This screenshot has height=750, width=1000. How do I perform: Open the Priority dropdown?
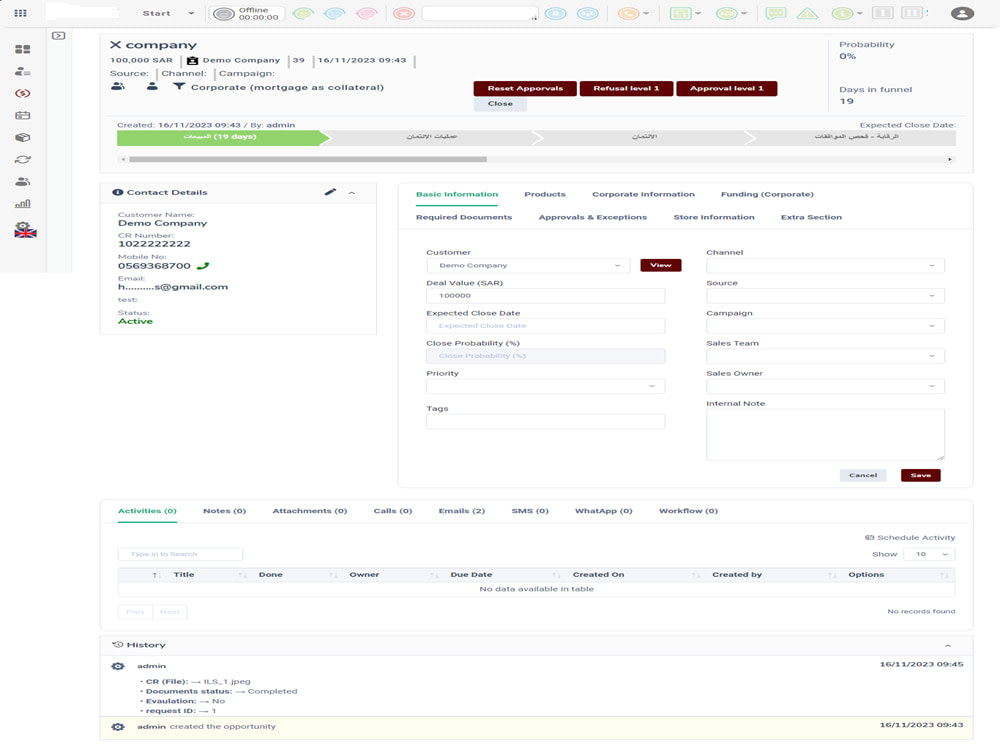[545, 386]
